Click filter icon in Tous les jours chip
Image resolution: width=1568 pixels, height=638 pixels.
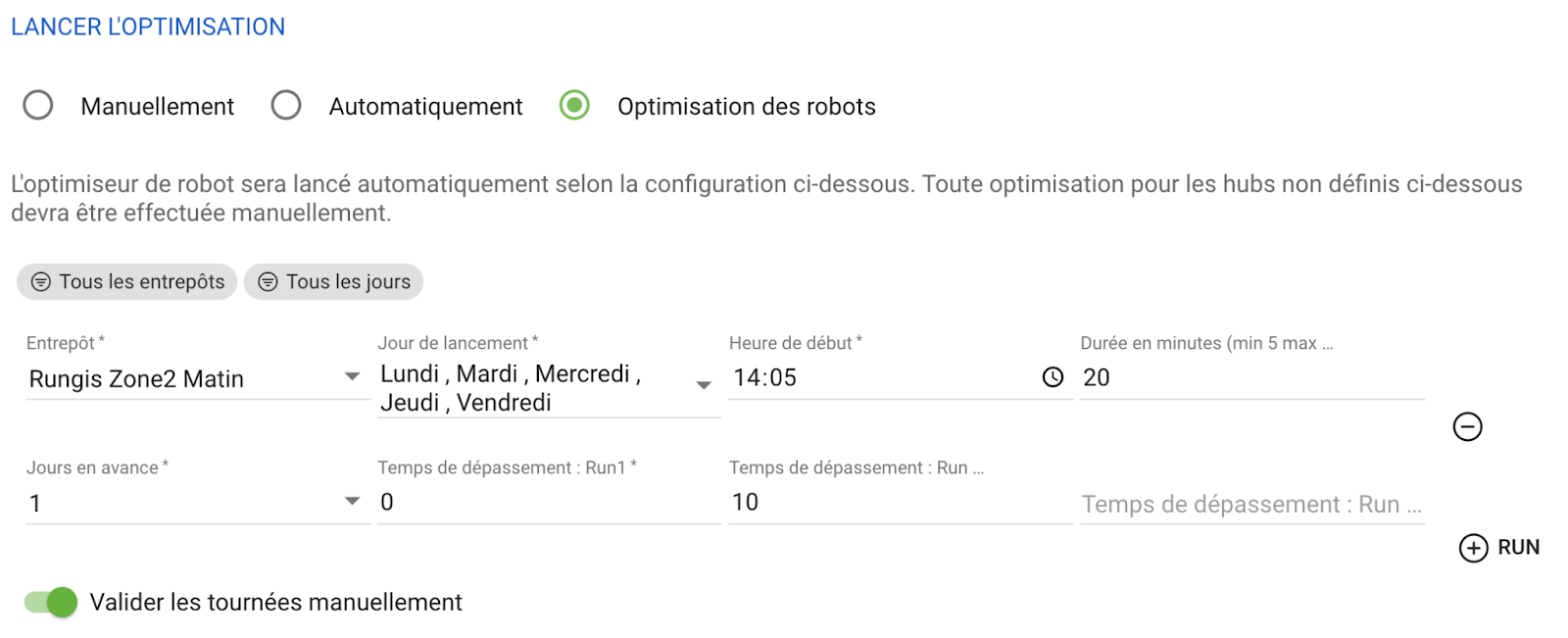click(268, 282)
